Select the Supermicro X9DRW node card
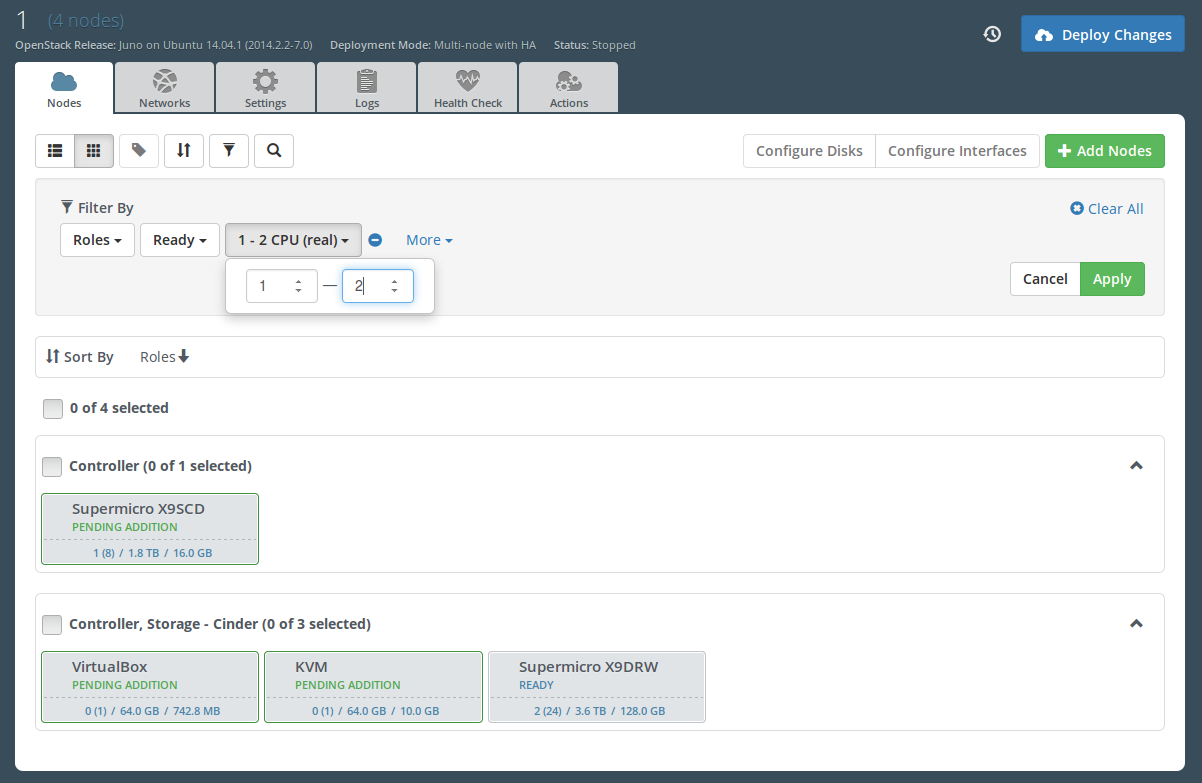 596,686
